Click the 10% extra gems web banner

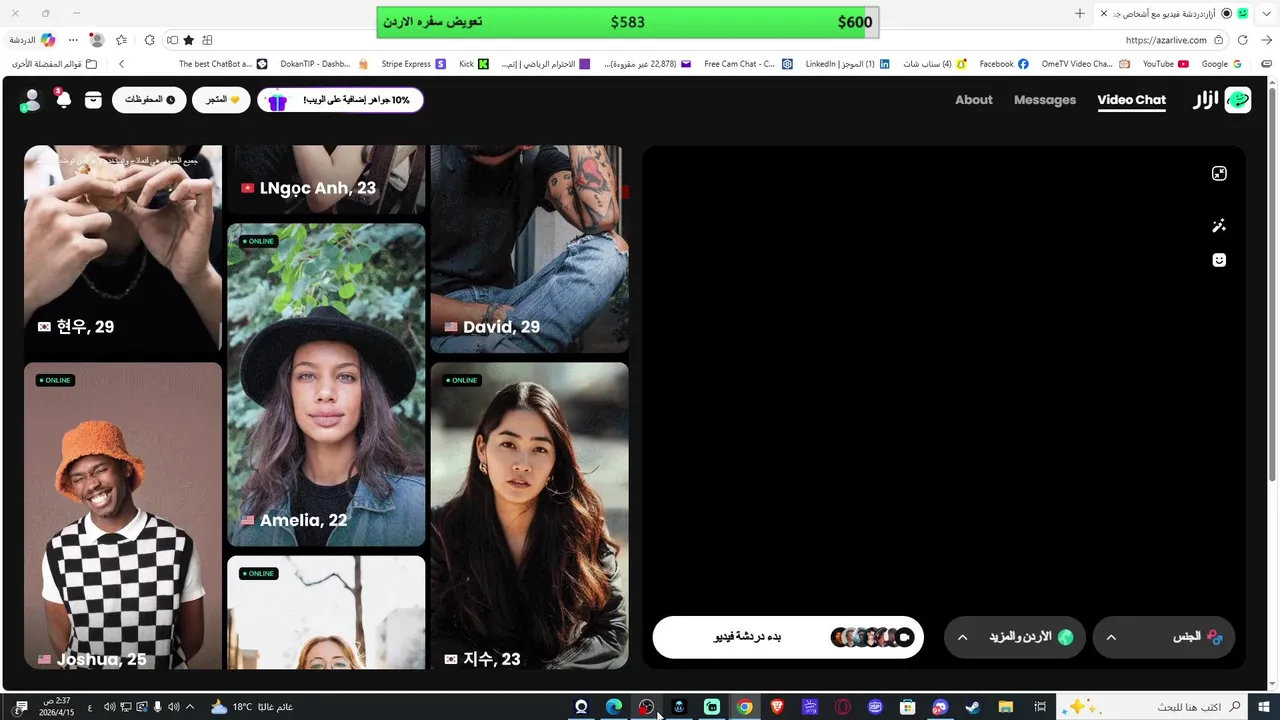click(340, 100)
